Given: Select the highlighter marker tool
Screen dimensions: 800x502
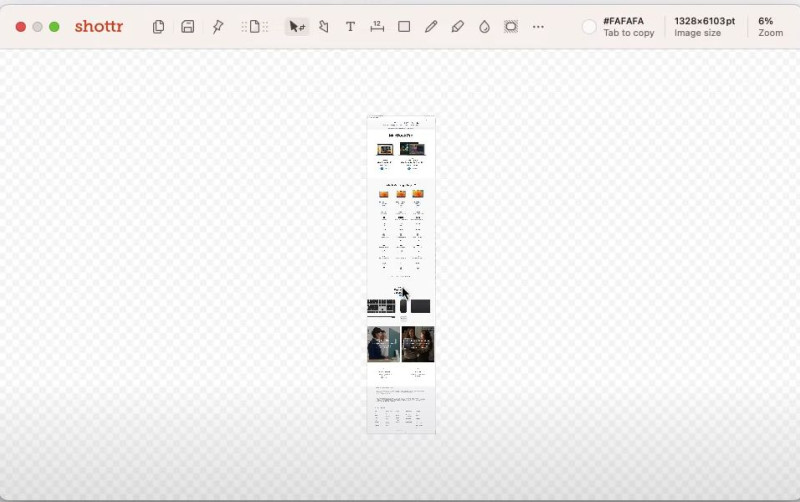Looking at the screenshot, I should [x=458, y=27].
